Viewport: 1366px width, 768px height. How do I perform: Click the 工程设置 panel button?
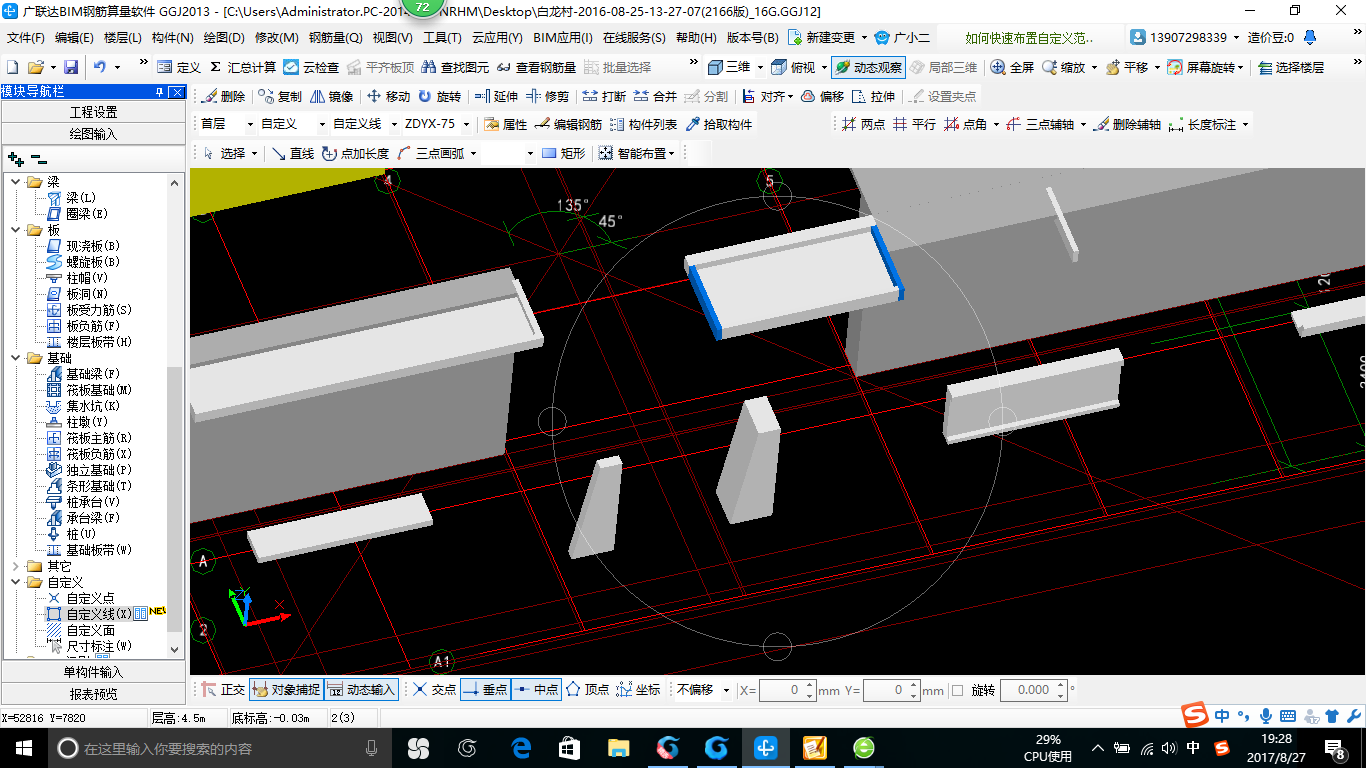click(x=93, y=113)
